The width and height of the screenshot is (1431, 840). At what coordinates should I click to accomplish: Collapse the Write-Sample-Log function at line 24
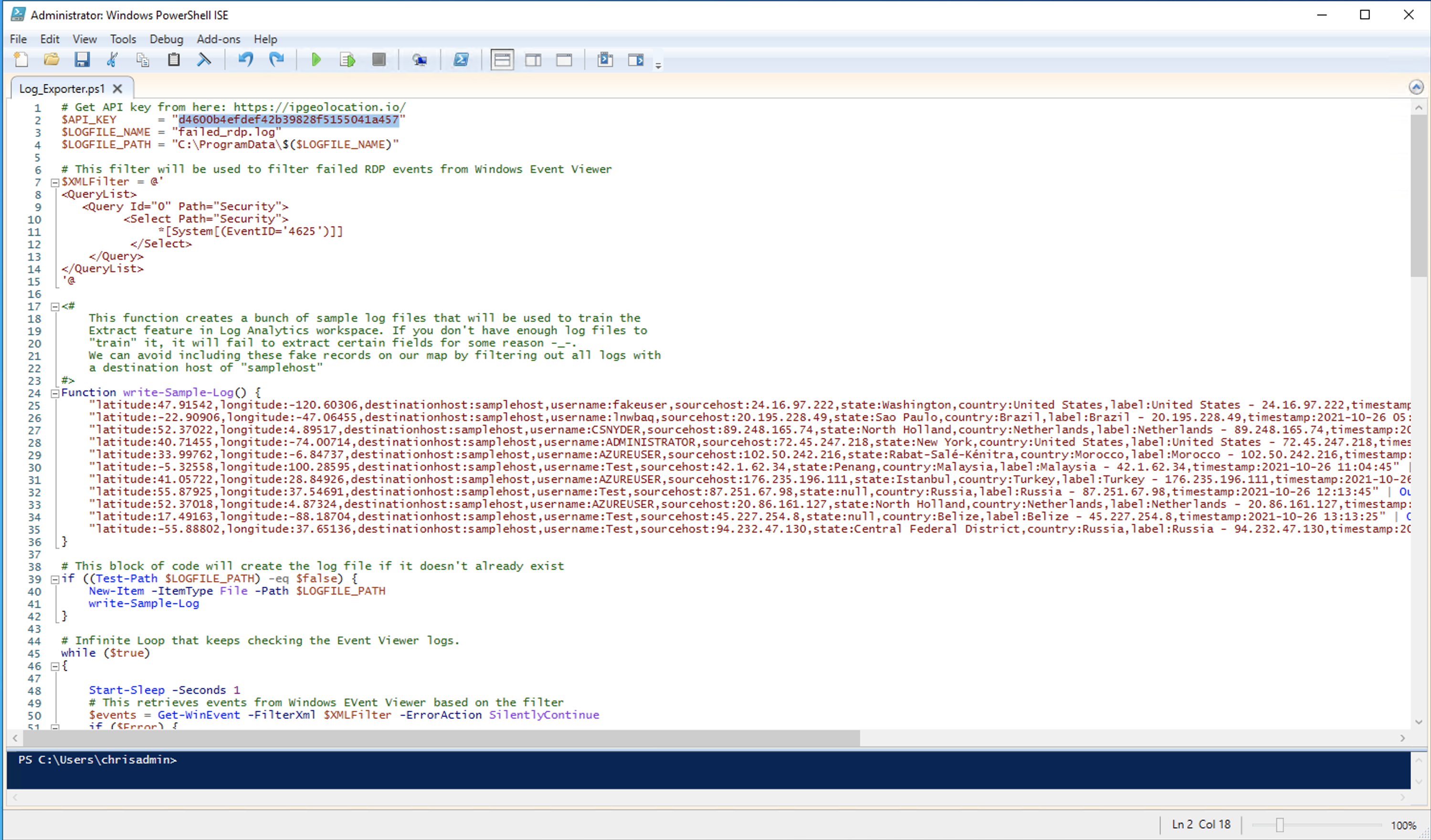click(x=55, y=393)
